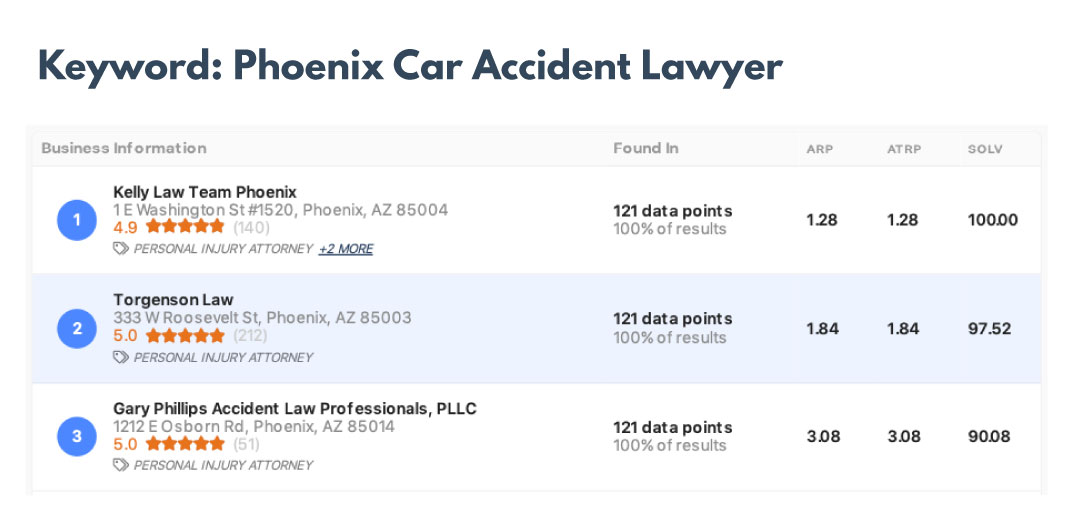Click Gary Phillips' orange star rating
The width and height of the screenshot is (1080, 520).
click(185, 444)
